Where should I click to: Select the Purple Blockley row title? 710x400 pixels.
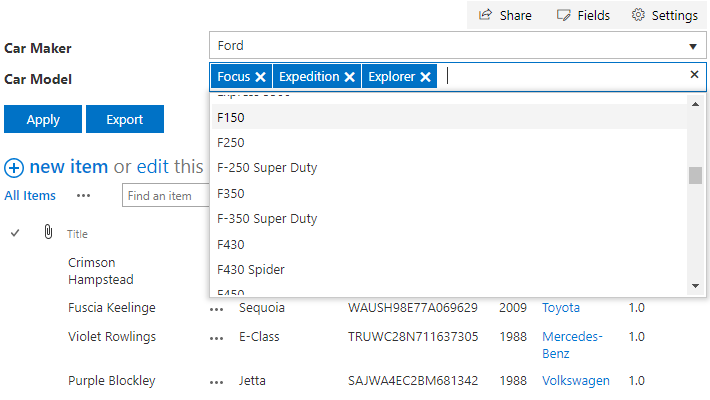111,381
